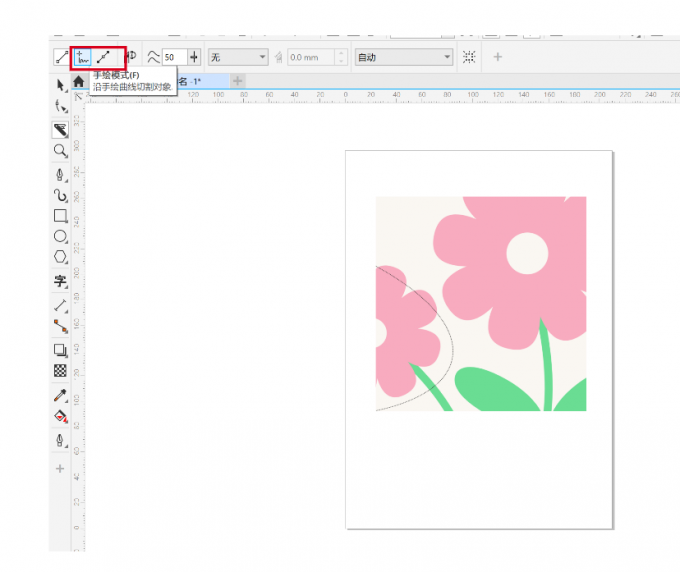Select the 2-point line knife mode
The height and width of the screenshot is (572, 680).
[x=62, y=57]
